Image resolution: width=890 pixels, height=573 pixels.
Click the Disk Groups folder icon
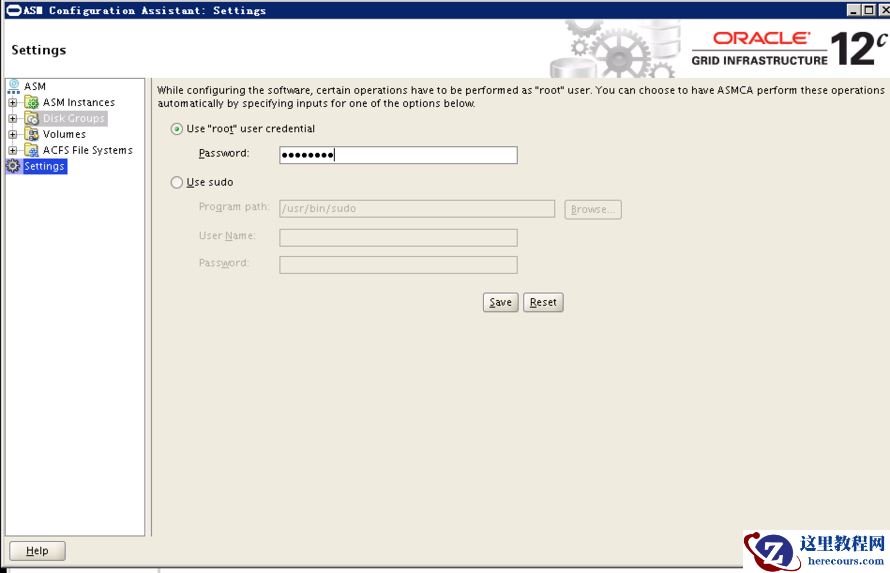tap(32, 119)
